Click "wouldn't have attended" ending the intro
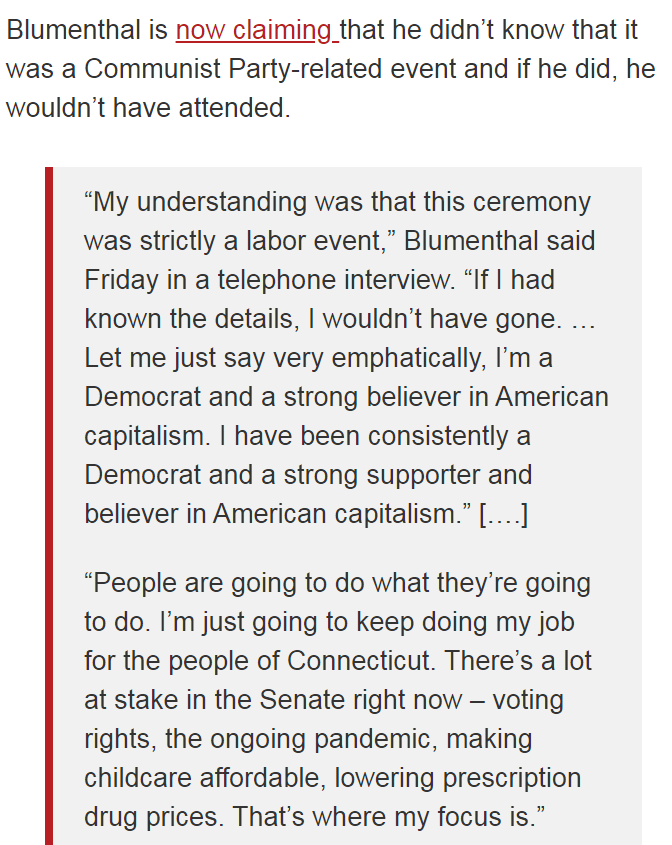This screenshot has height=845, width=672. coord(147,108)
